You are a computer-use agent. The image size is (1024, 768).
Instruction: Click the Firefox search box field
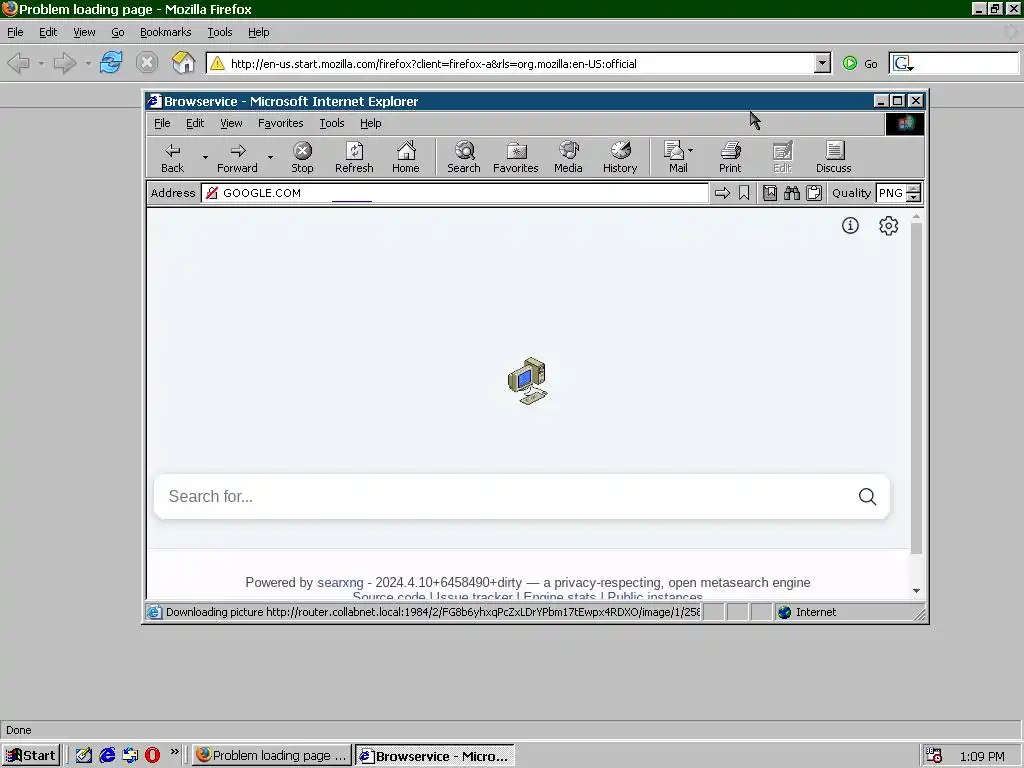[967, 63]
